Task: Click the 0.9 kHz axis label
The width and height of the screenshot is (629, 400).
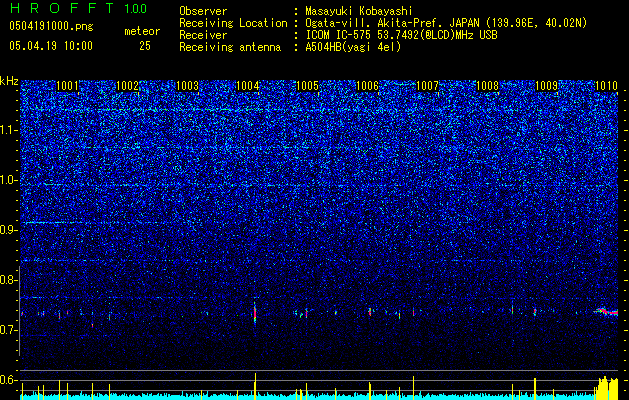Action: (x=8, y=230)
